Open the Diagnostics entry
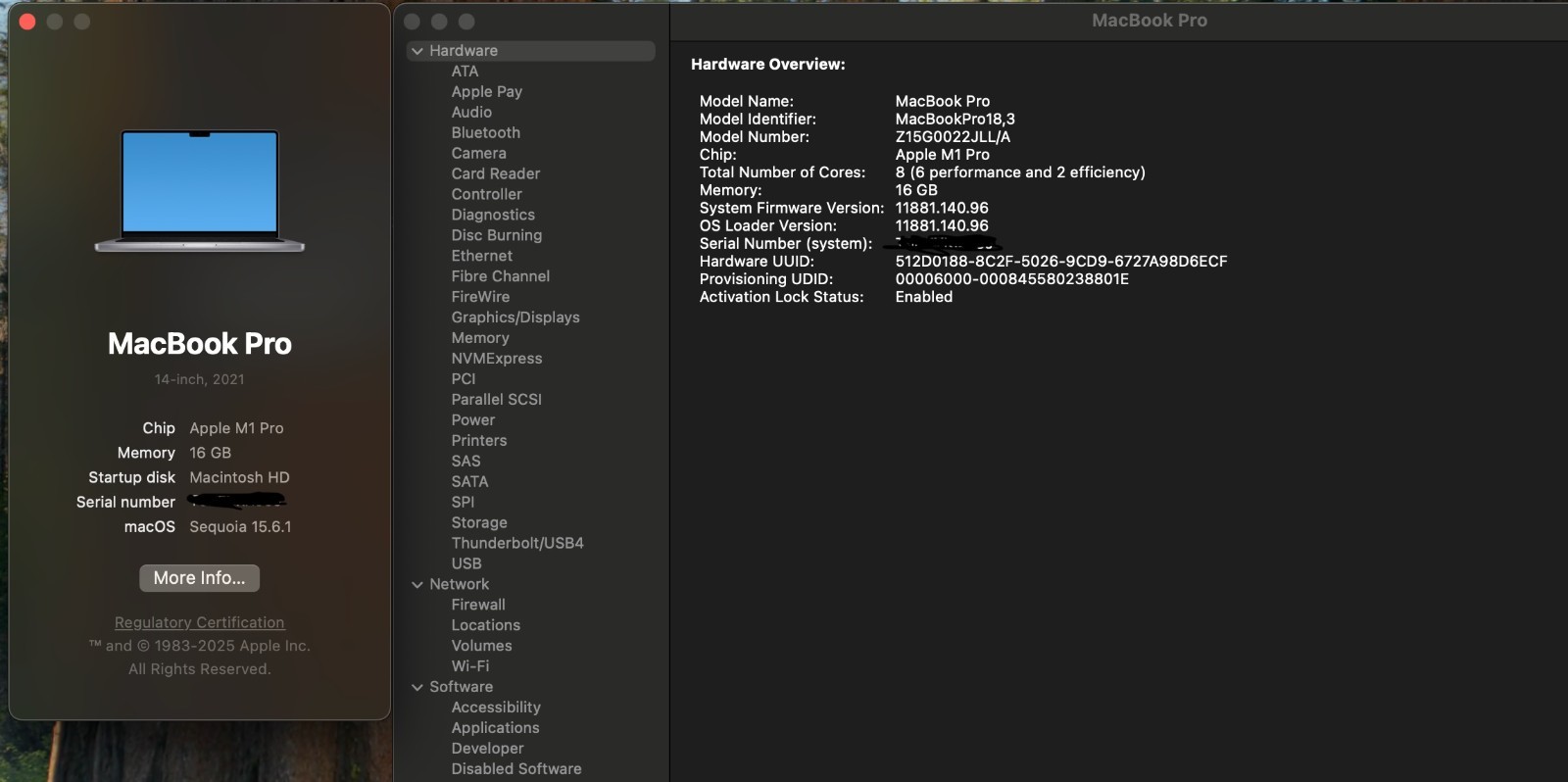The image size is (1568, 782). (493, 216)
